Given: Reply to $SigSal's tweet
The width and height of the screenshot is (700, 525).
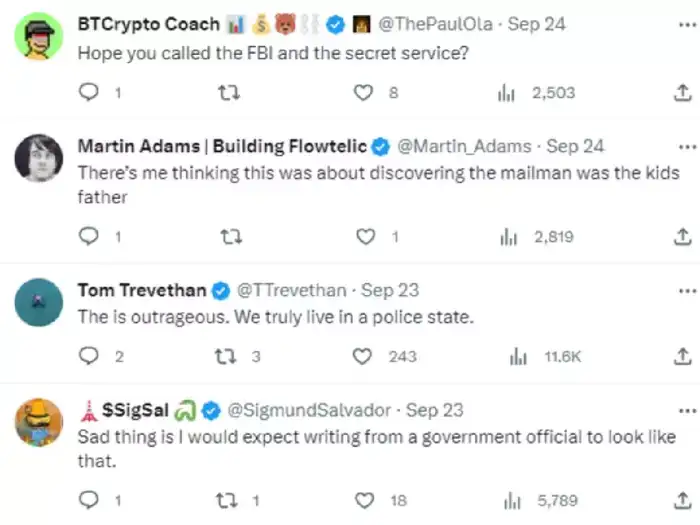Looking at the screenshot, I should click(x=89, y=500).
